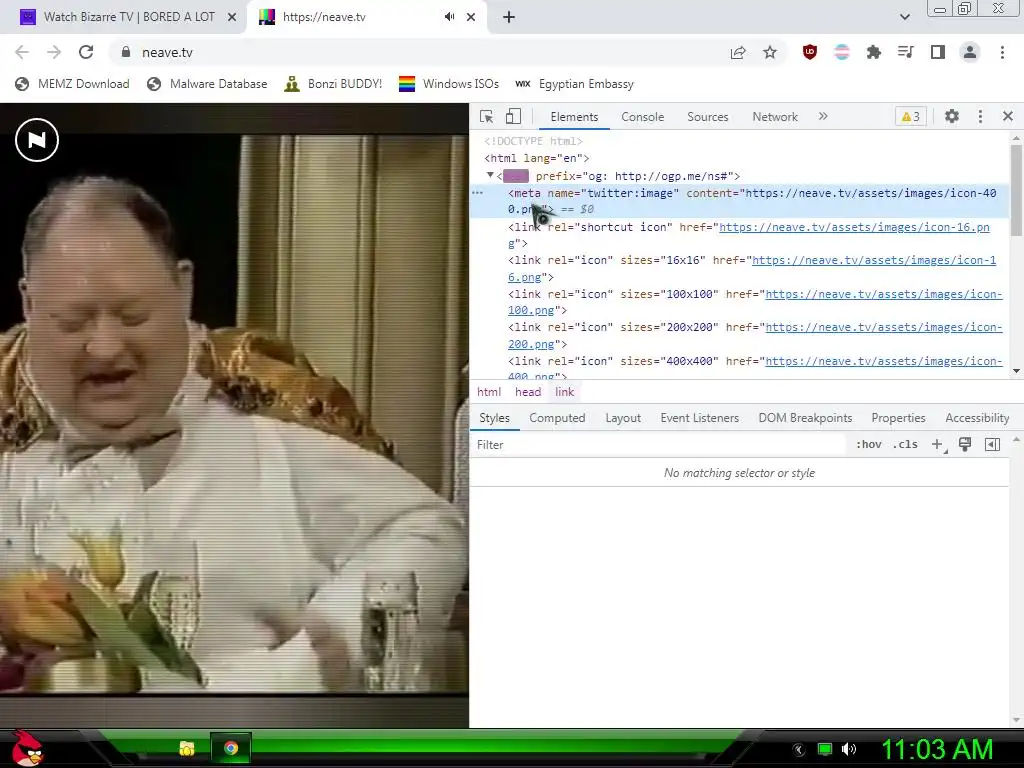Open the Extensions puzzle icon
Screen dimensions: 1024x768
pyautogui.click(x=874, y=52)
